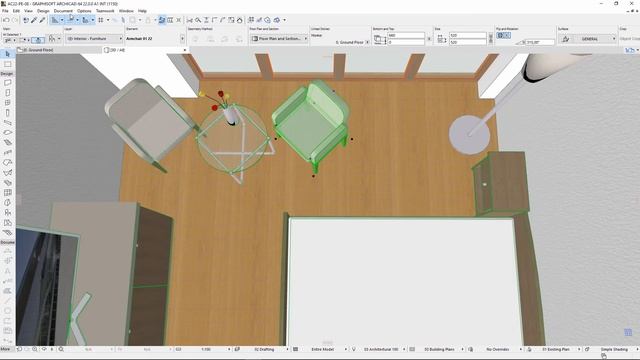Viewport: 640px width, 360px height.
Task: Click the top height field in Bottom and Top
Action: pos(406,36)
